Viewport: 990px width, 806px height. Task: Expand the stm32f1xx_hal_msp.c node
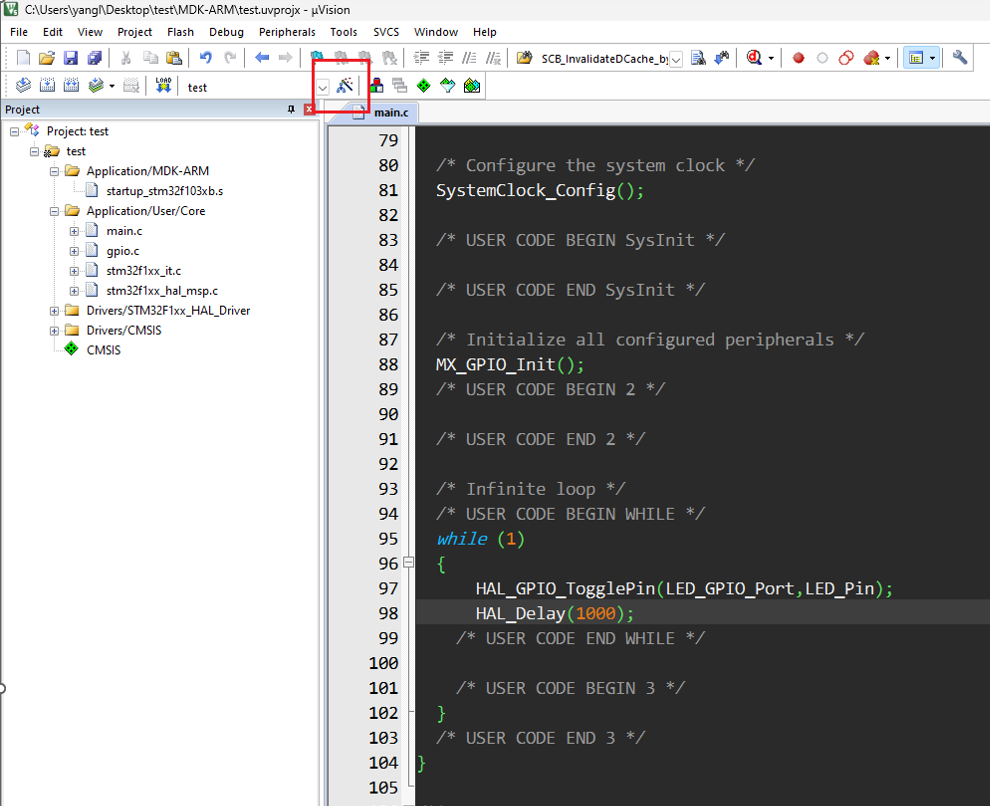[x=75, y=291]
